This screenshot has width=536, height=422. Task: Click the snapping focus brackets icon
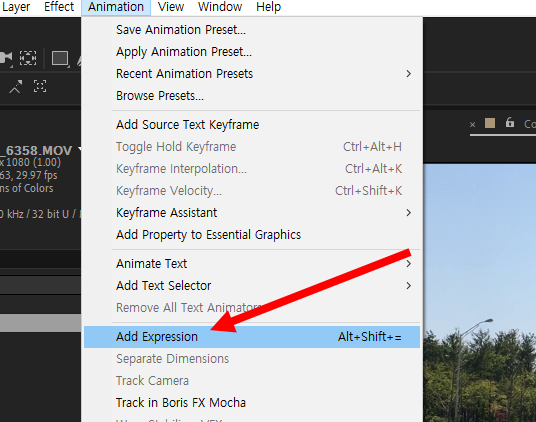tap(40, 86)
